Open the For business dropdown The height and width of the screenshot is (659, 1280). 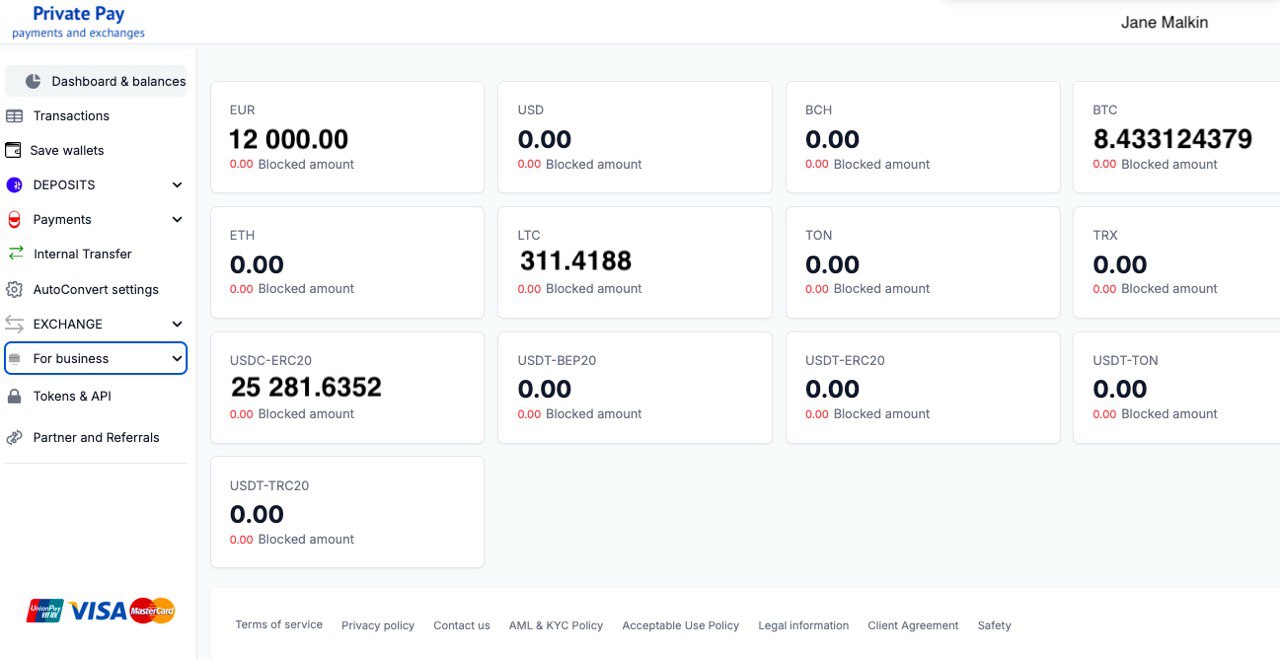tap(96, 359)
